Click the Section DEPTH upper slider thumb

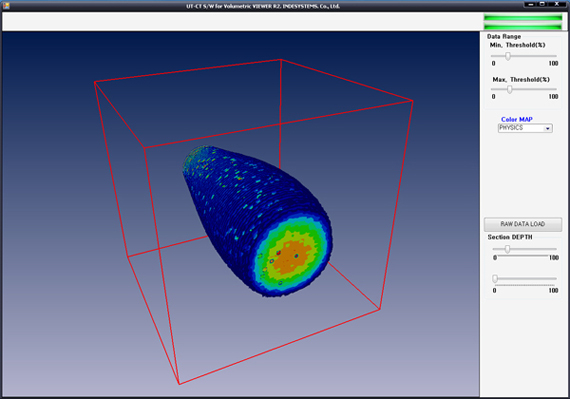507,249
